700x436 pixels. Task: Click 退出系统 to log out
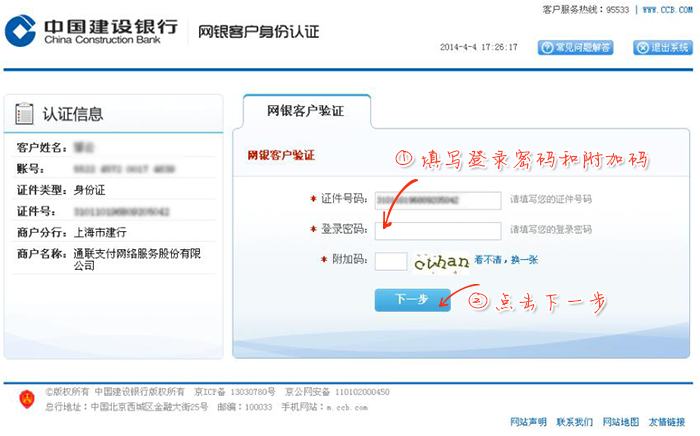[656, 47]
